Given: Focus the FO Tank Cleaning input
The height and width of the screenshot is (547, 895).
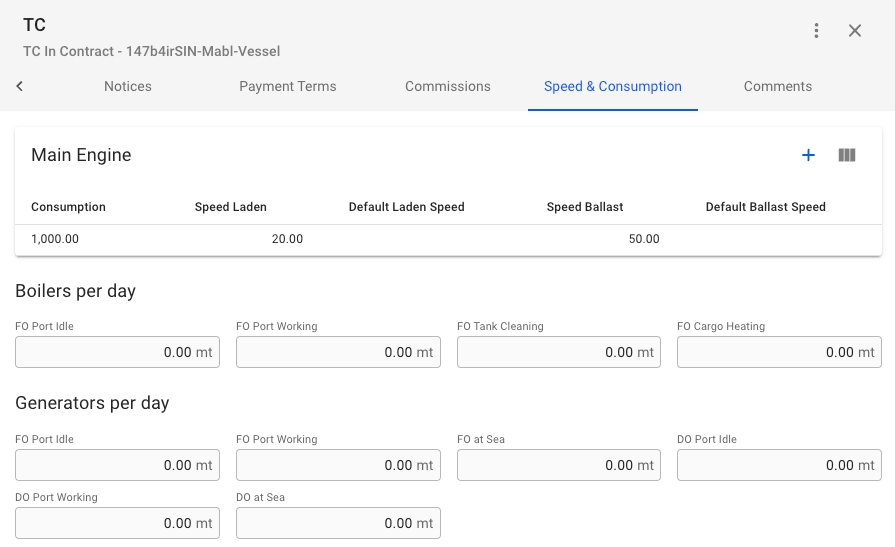Looking at the screenshot, I should [x=558, y=352].
